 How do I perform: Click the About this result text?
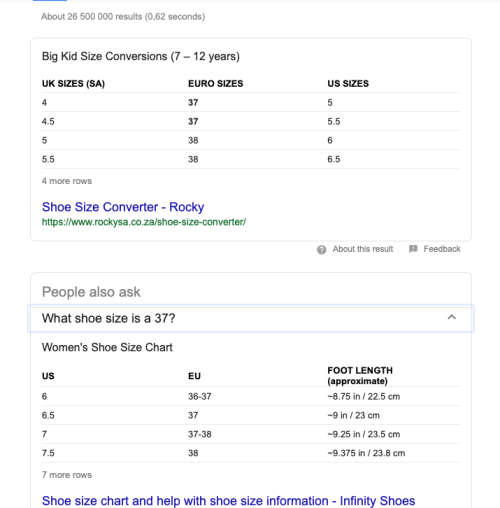coord(363,249)
